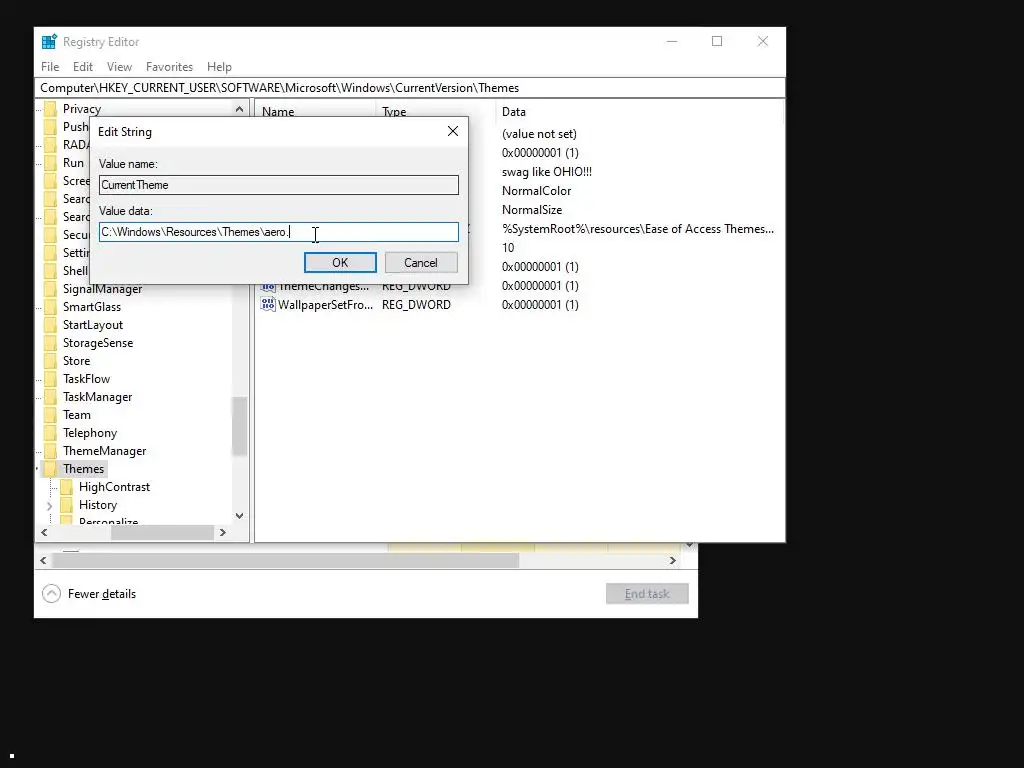Image resolution: width=1024 pixels, height=768 pixels.
Task: Click the tree pane scroll up arrow
Action: [x=239, y=109]
